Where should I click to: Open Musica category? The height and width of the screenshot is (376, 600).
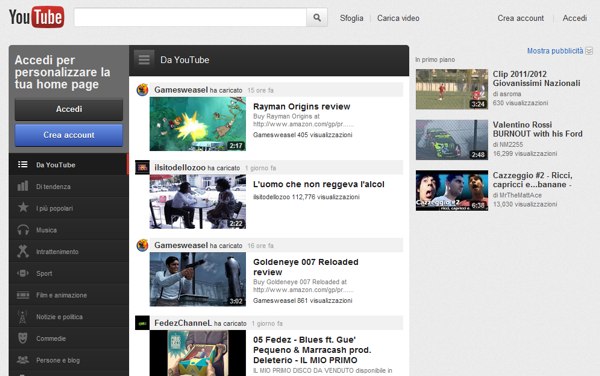click(x=69, y=230)
